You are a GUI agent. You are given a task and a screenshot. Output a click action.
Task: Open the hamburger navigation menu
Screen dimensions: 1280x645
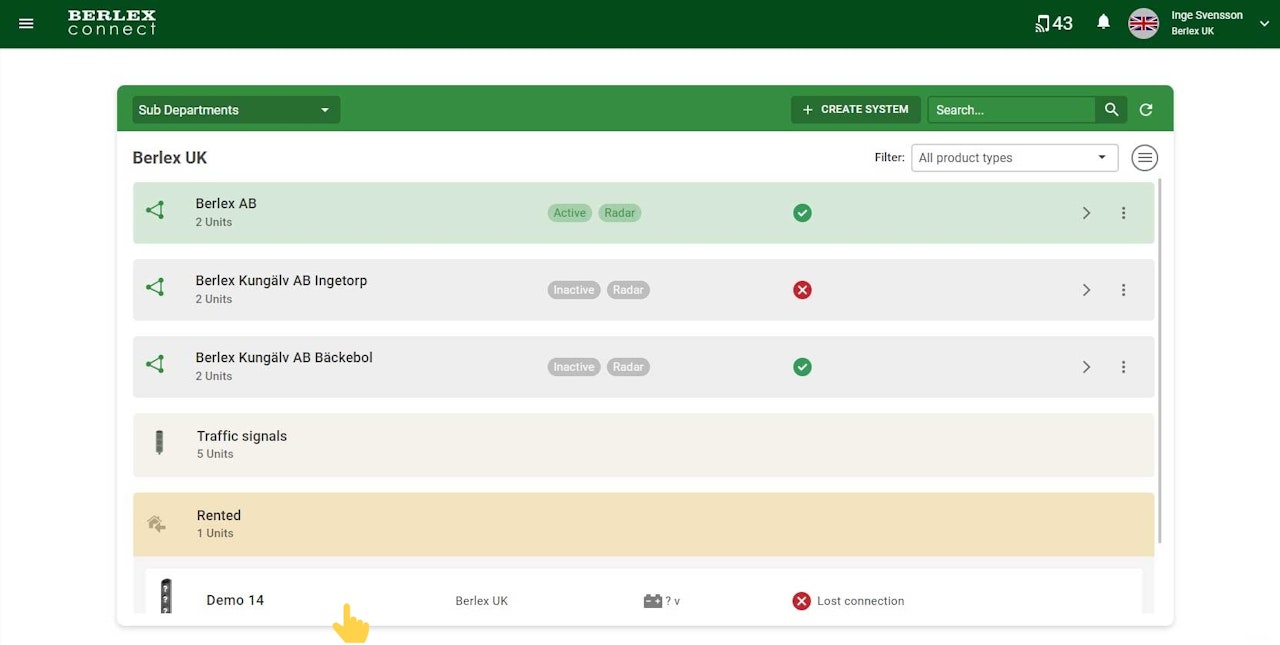point(26,23)
